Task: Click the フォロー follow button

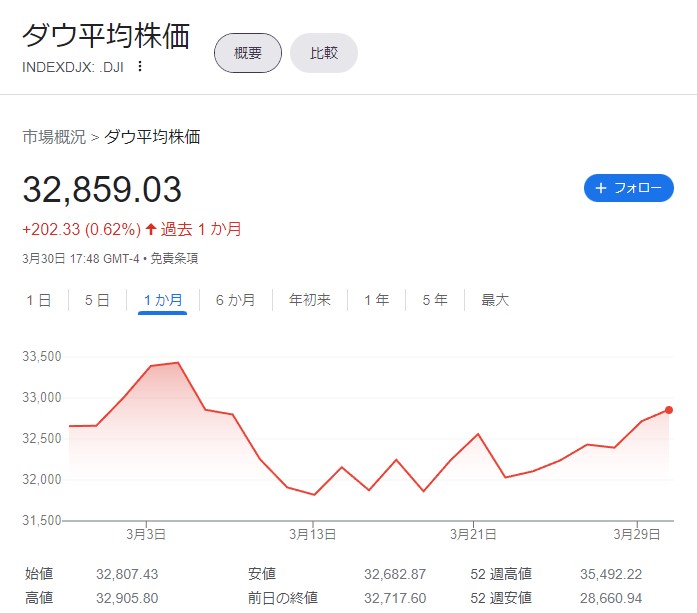Action: click(x=629, y=188)
